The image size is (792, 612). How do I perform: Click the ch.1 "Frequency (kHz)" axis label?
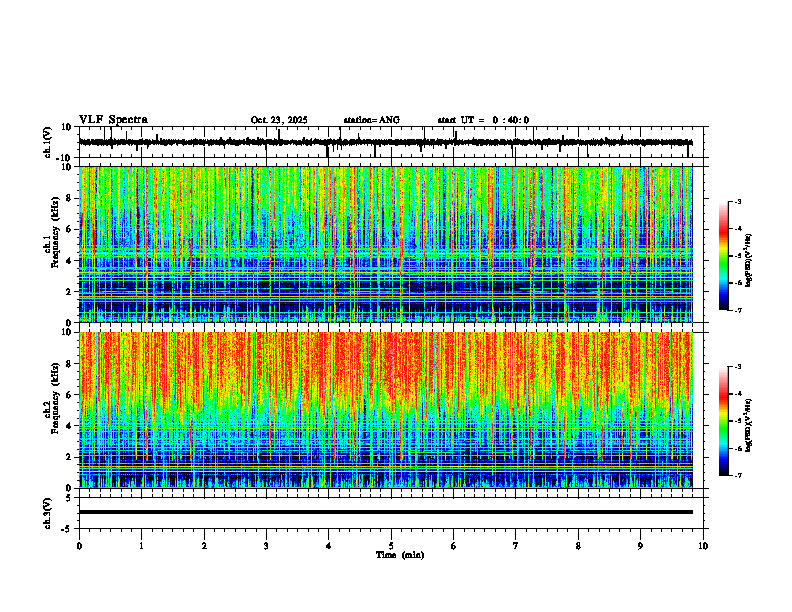tap(55, 232)
